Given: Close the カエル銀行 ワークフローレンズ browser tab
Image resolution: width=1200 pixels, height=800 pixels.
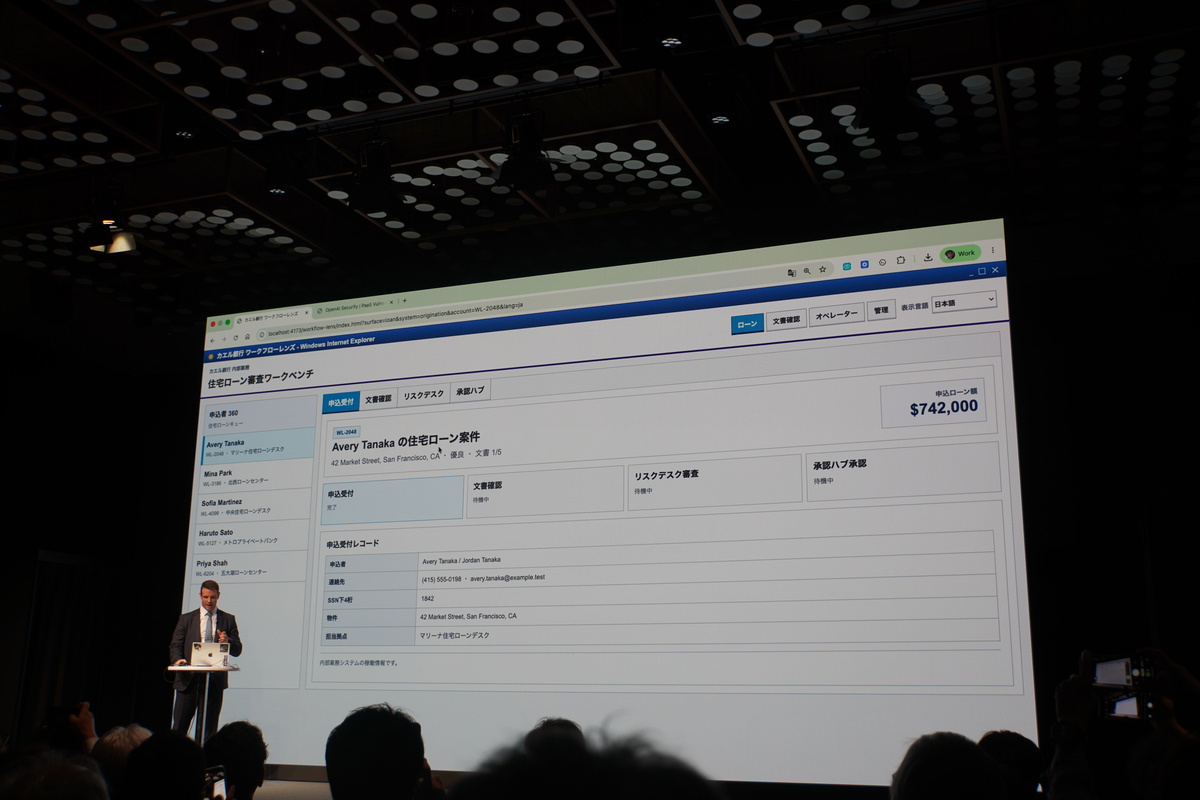Looking at the screenshot, I should pos(306,313).
